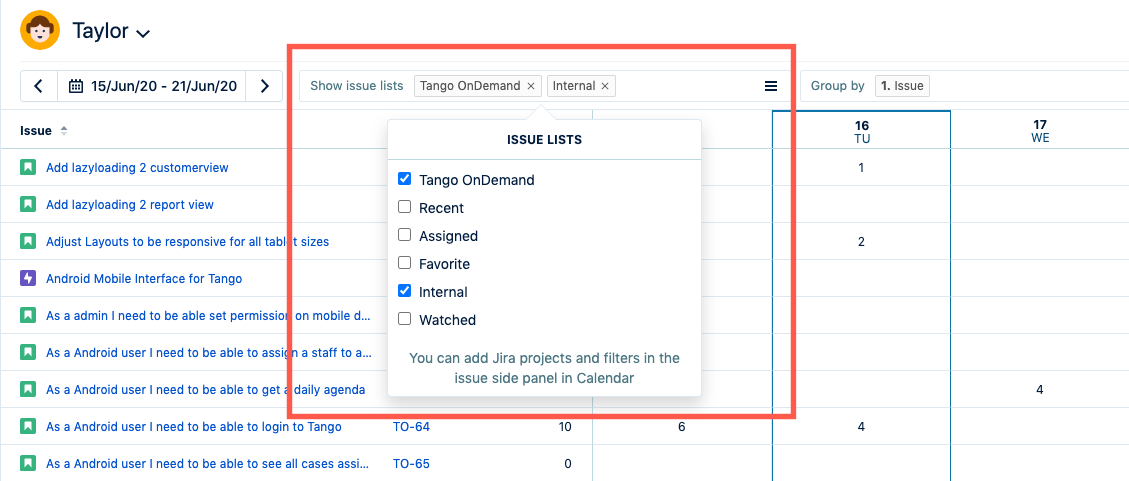Remove the Tango OnDemand tag with its x
The height and width of the screenshot is (481, 1129).
tap(531, 86)
